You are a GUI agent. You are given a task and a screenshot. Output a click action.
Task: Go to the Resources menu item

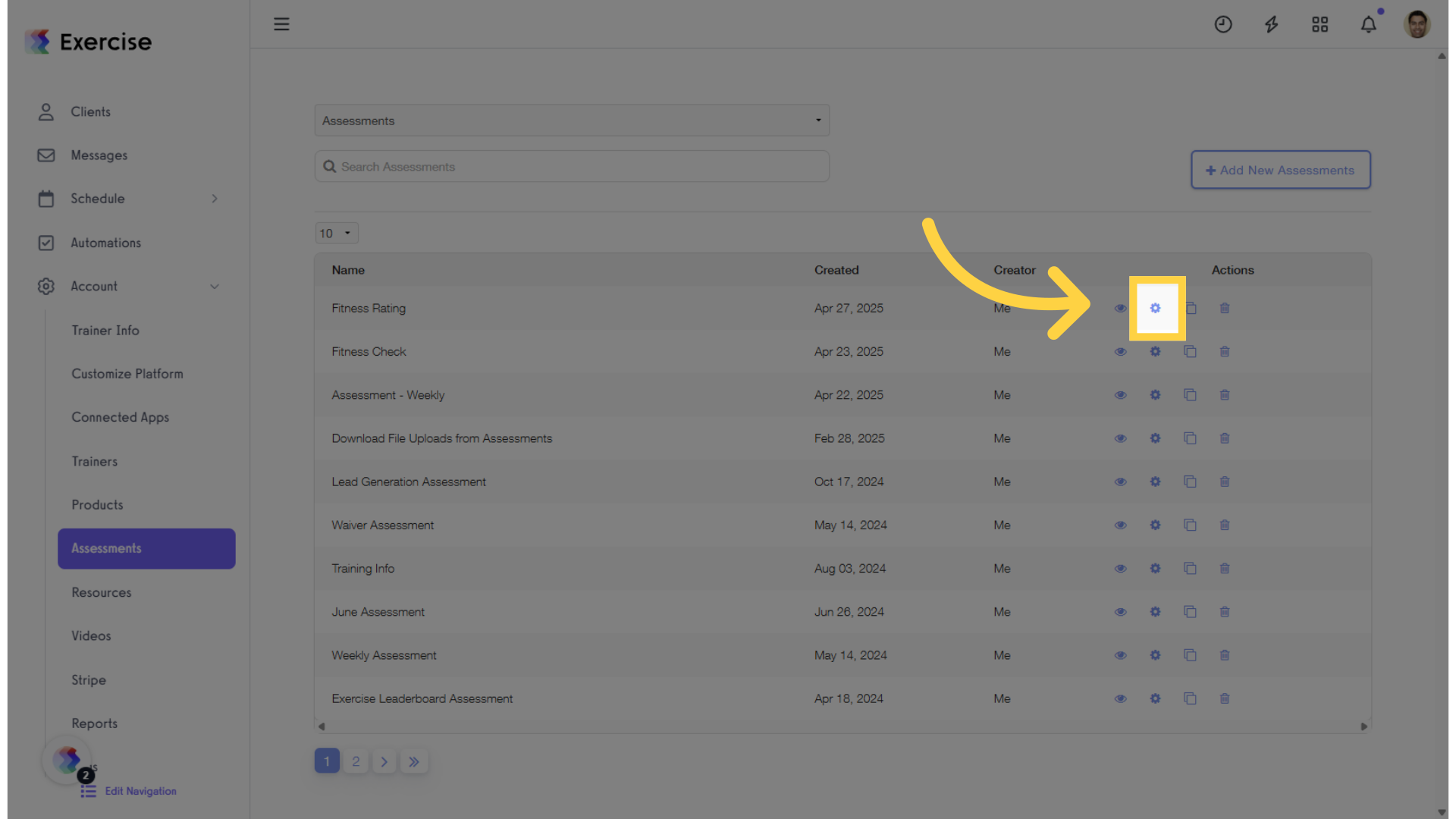102,592
